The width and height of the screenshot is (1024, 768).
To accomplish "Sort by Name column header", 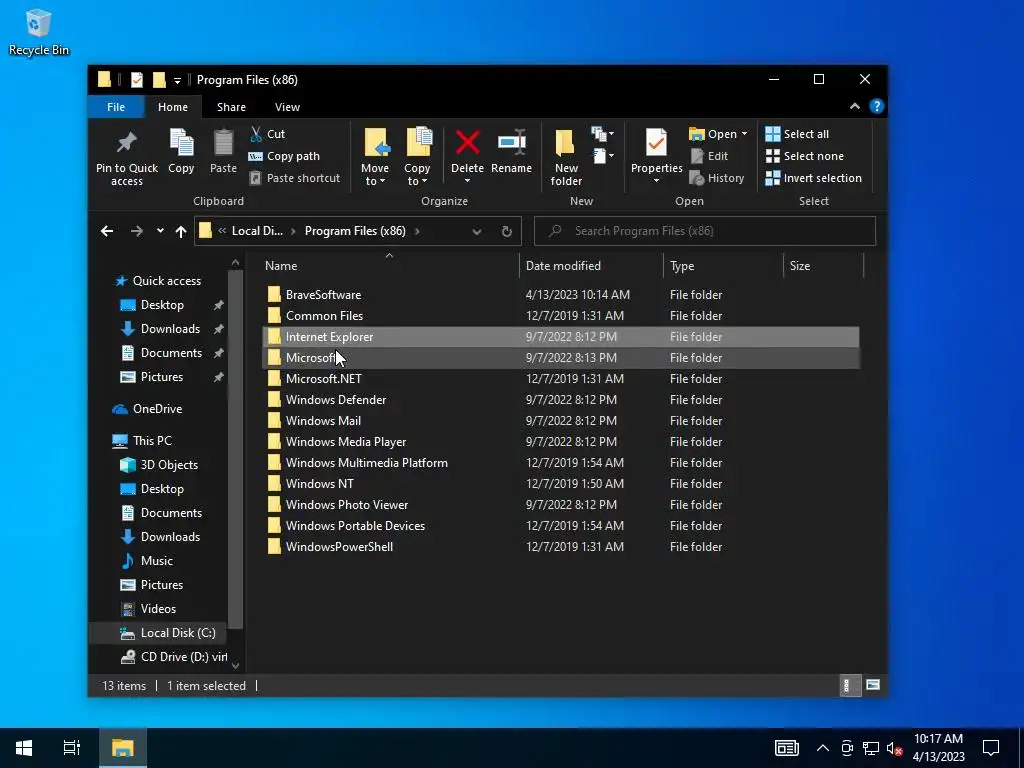I will [390, 266].
